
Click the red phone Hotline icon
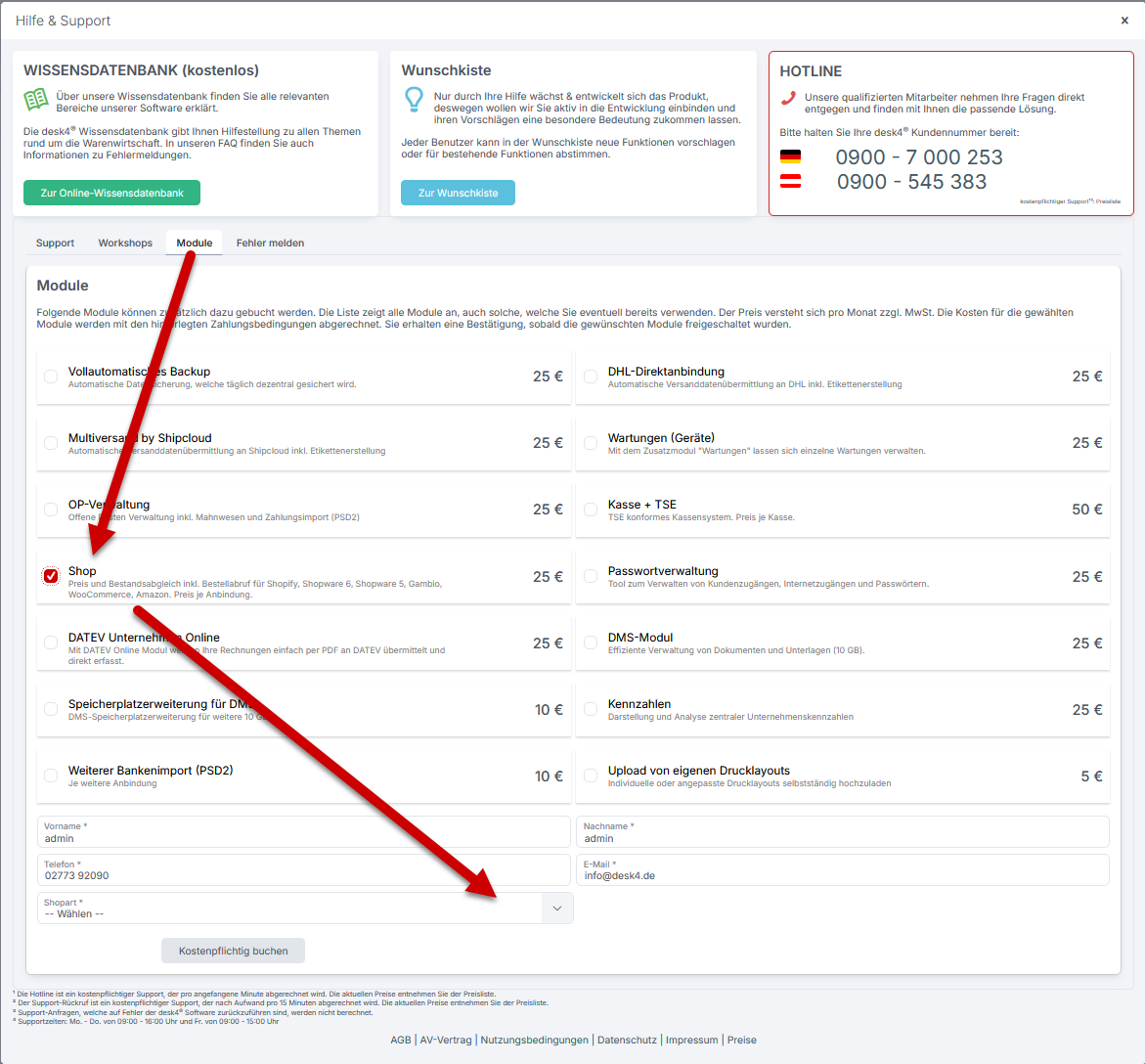(788, 98)
